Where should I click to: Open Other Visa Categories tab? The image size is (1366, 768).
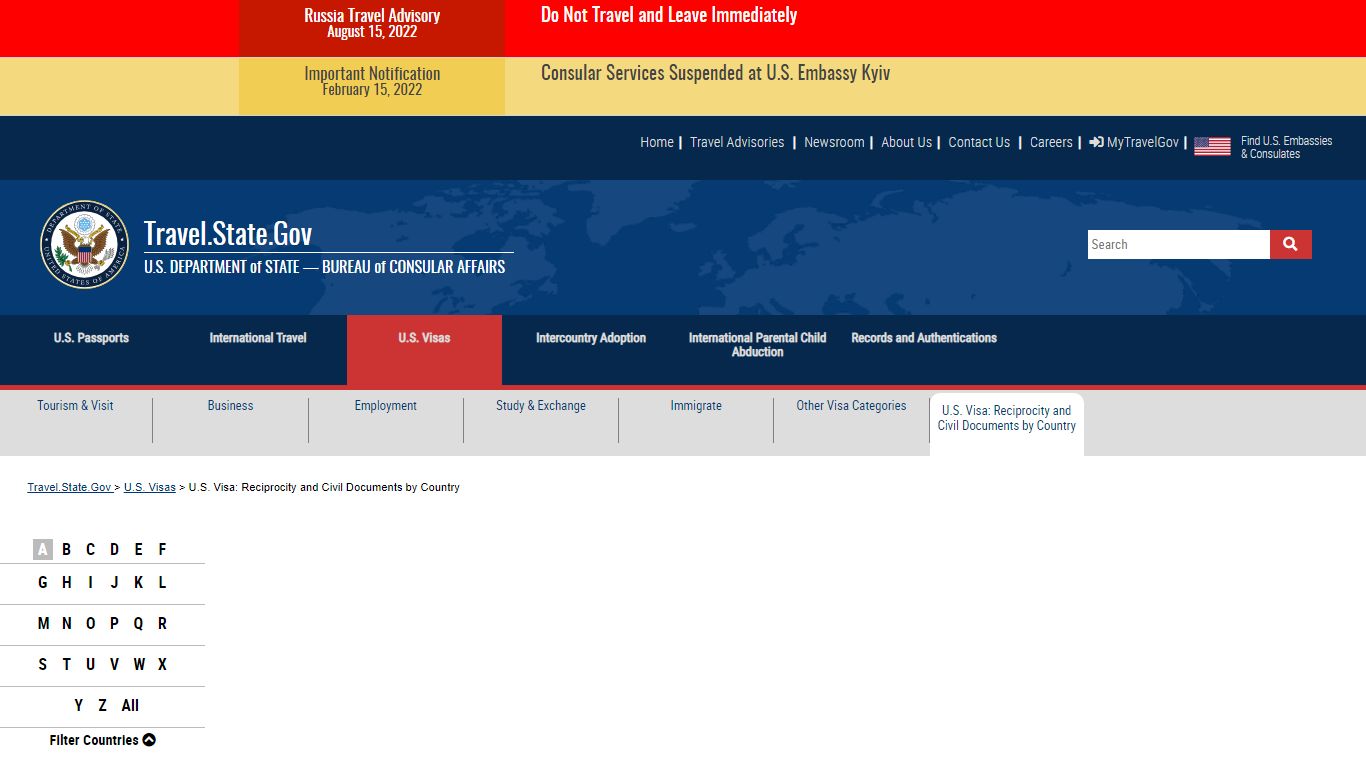click(x=851, y=406)
